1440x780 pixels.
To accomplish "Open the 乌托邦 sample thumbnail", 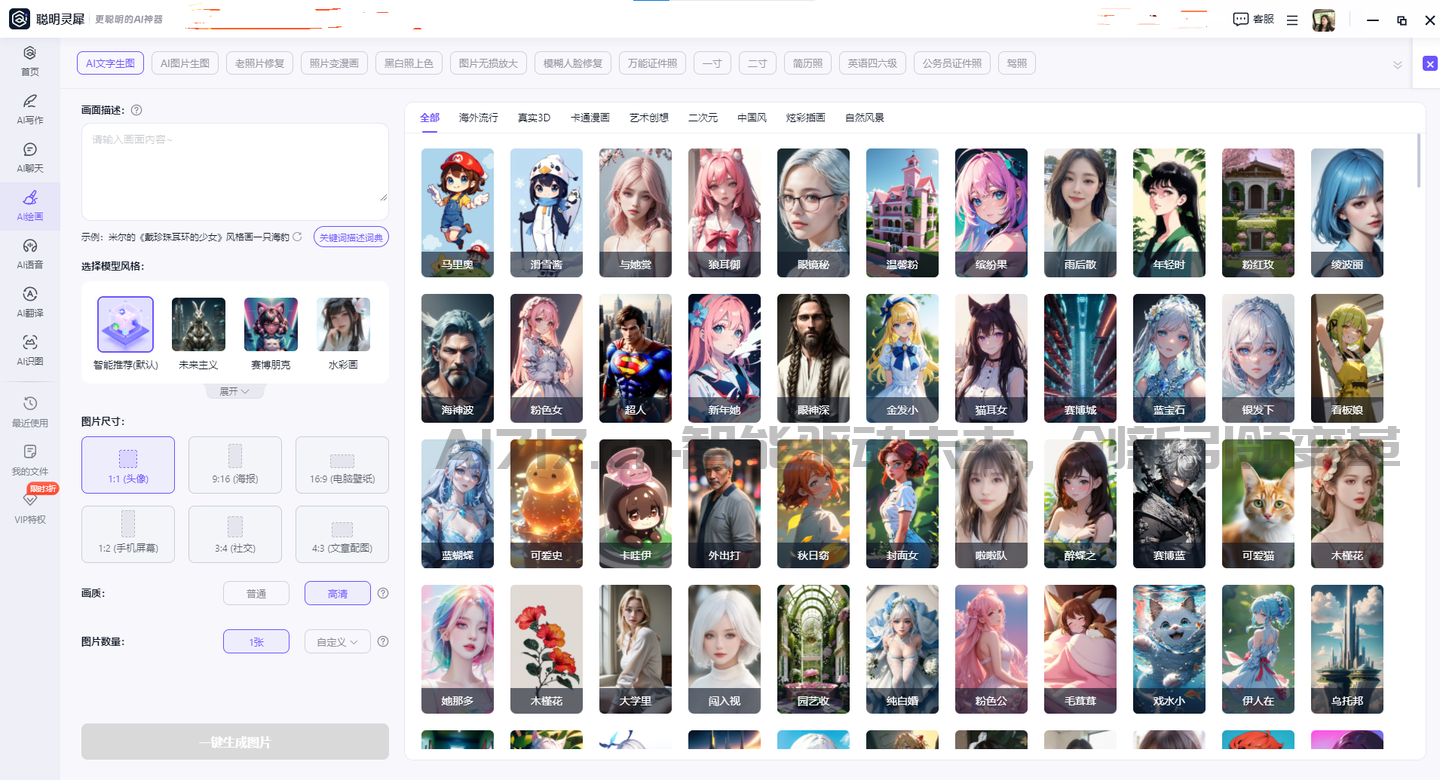I will 1347,649.
